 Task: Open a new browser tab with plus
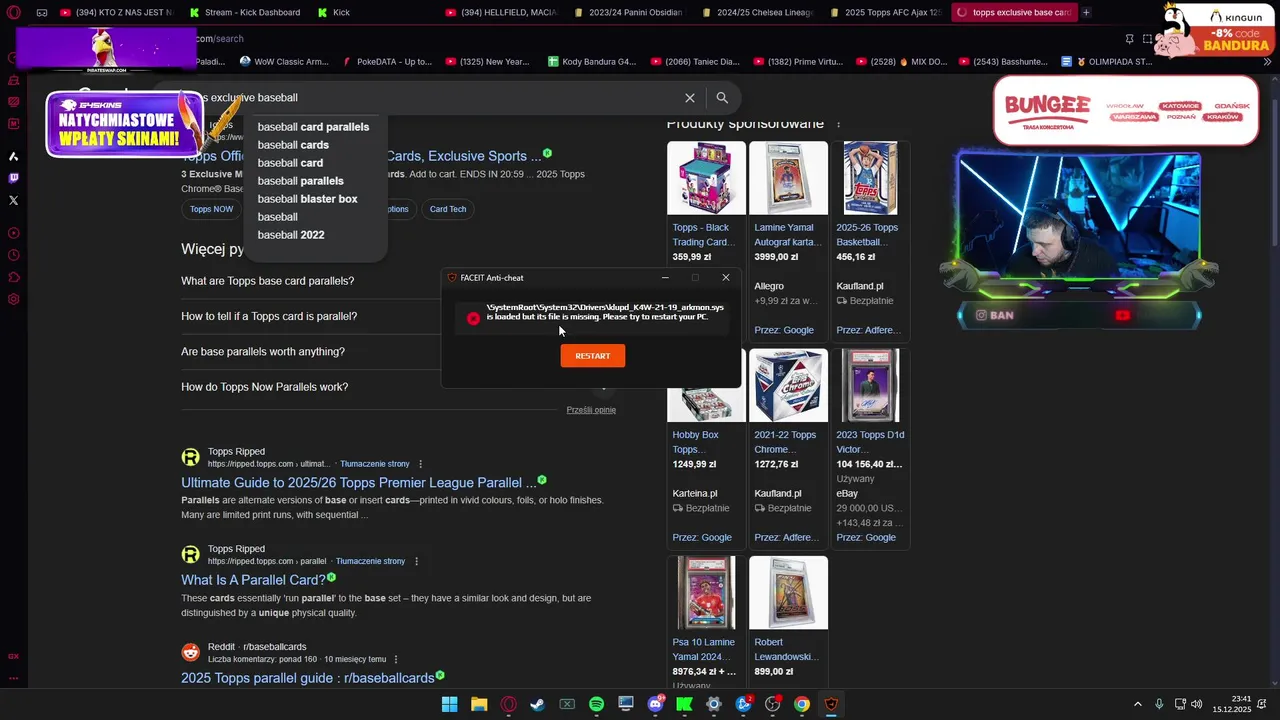(1086, 13)
